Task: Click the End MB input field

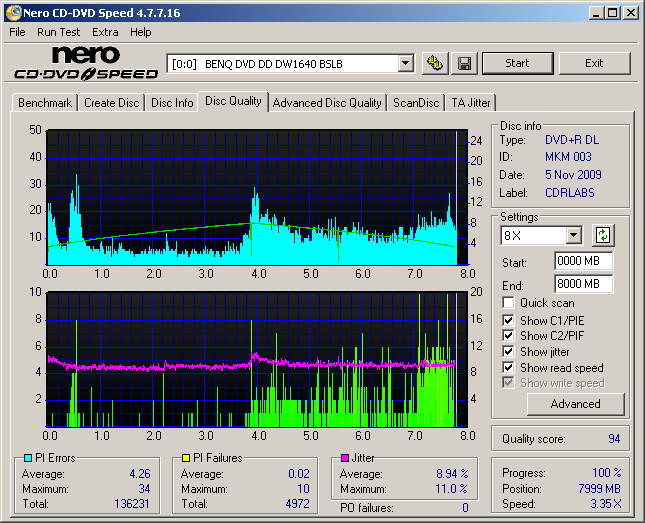Action: click(x=583, y=284)
